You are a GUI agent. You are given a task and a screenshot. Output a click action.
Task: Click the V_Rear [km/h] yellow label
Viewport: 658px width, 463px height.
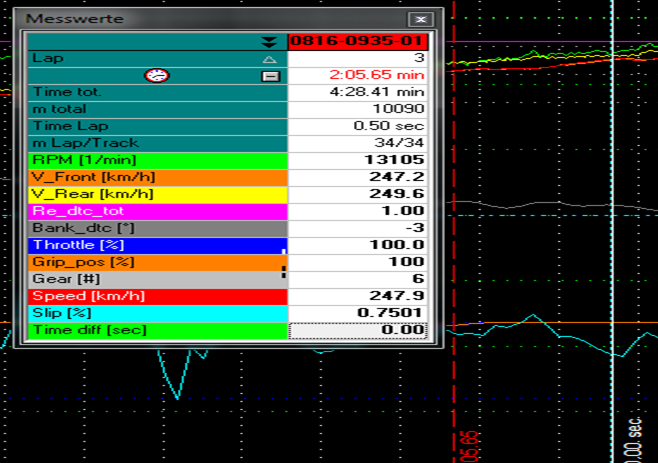coord(157,194)
